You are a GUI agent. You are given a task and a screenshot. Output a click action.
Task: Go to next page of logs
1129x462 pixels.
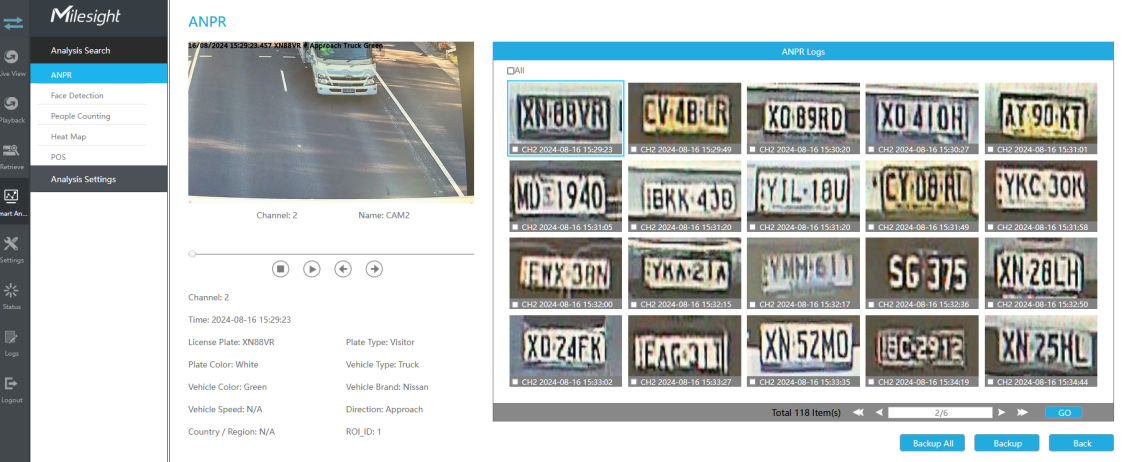click(x=1001, y=412)
